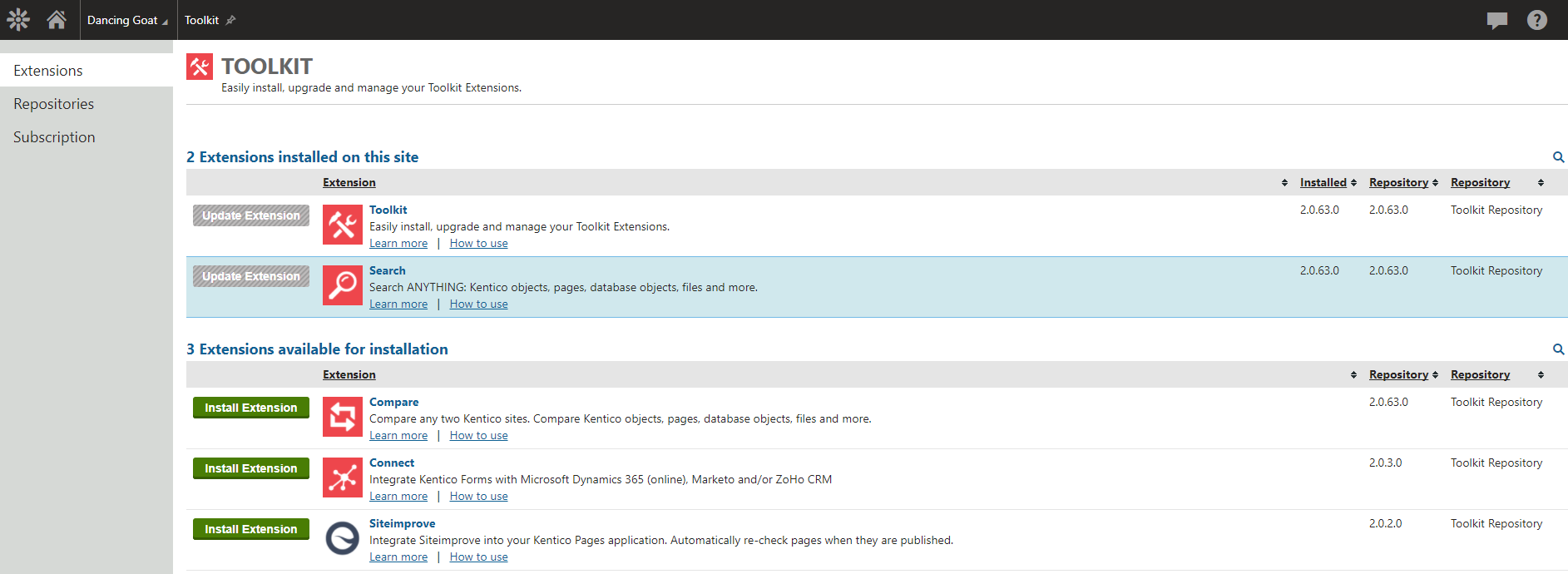Screen dimensions: 1568x574
Task: Open Learn more for Toolkit
Action: [x=398, y=243]
